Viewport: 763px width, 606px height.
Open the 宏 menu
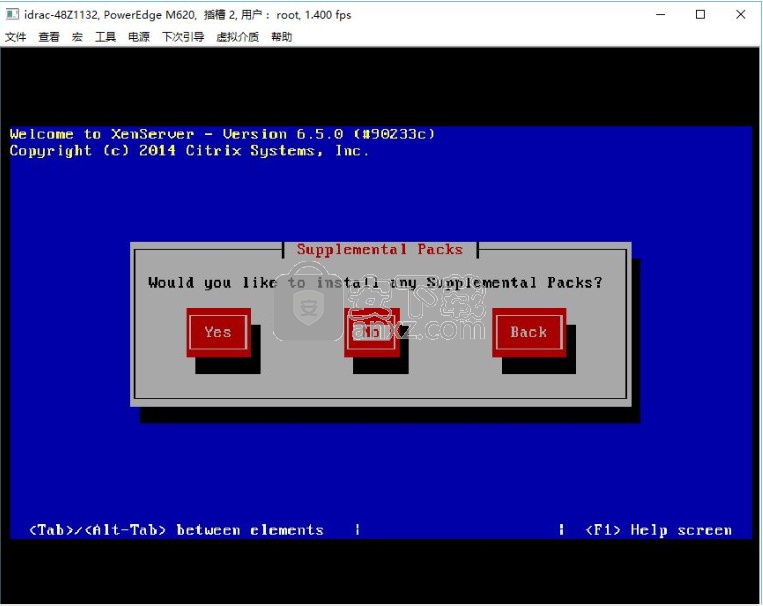77,37
